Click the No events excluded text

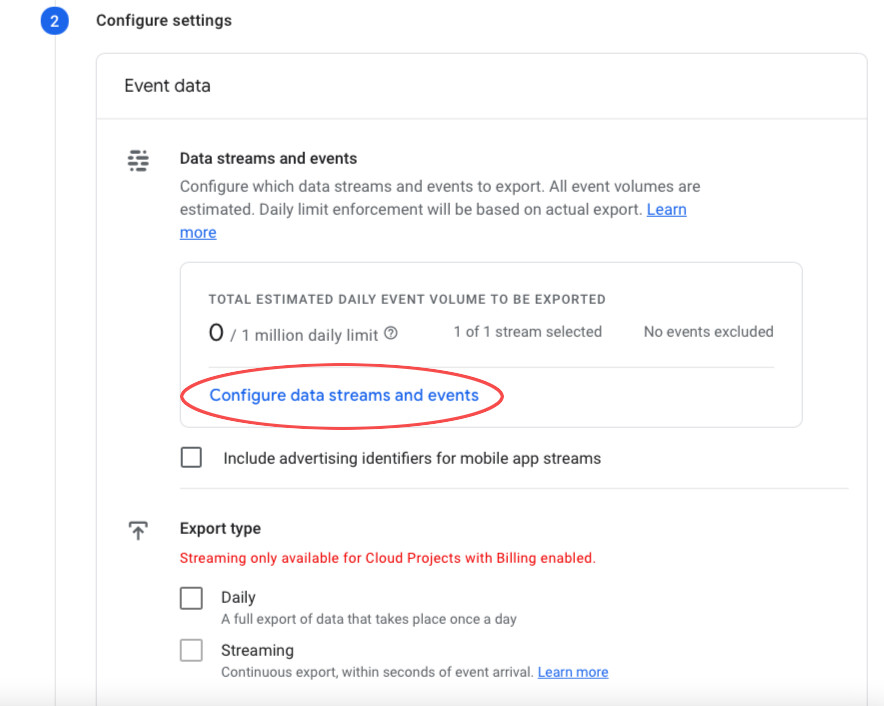709,332
